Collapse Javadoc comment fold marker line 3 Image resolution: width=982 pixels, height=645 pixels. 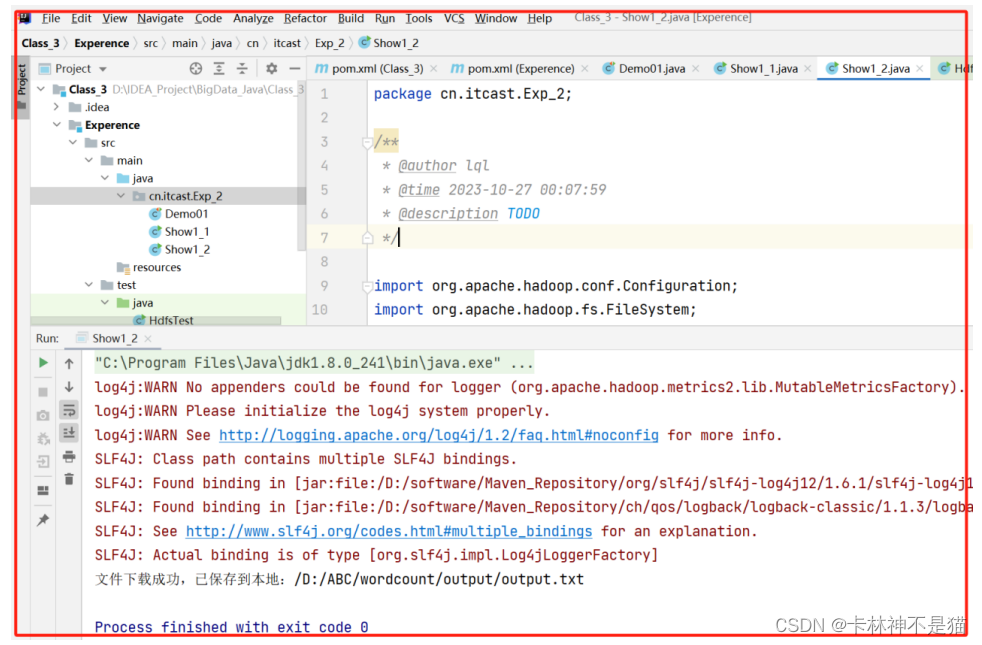tap(367, 142)
